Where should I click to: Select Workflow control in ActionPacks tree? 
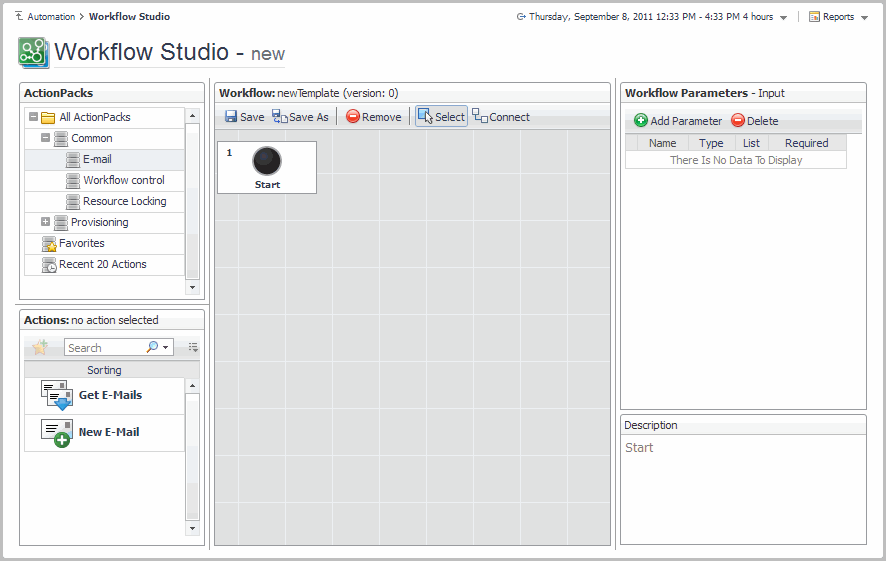coord(124,180)
